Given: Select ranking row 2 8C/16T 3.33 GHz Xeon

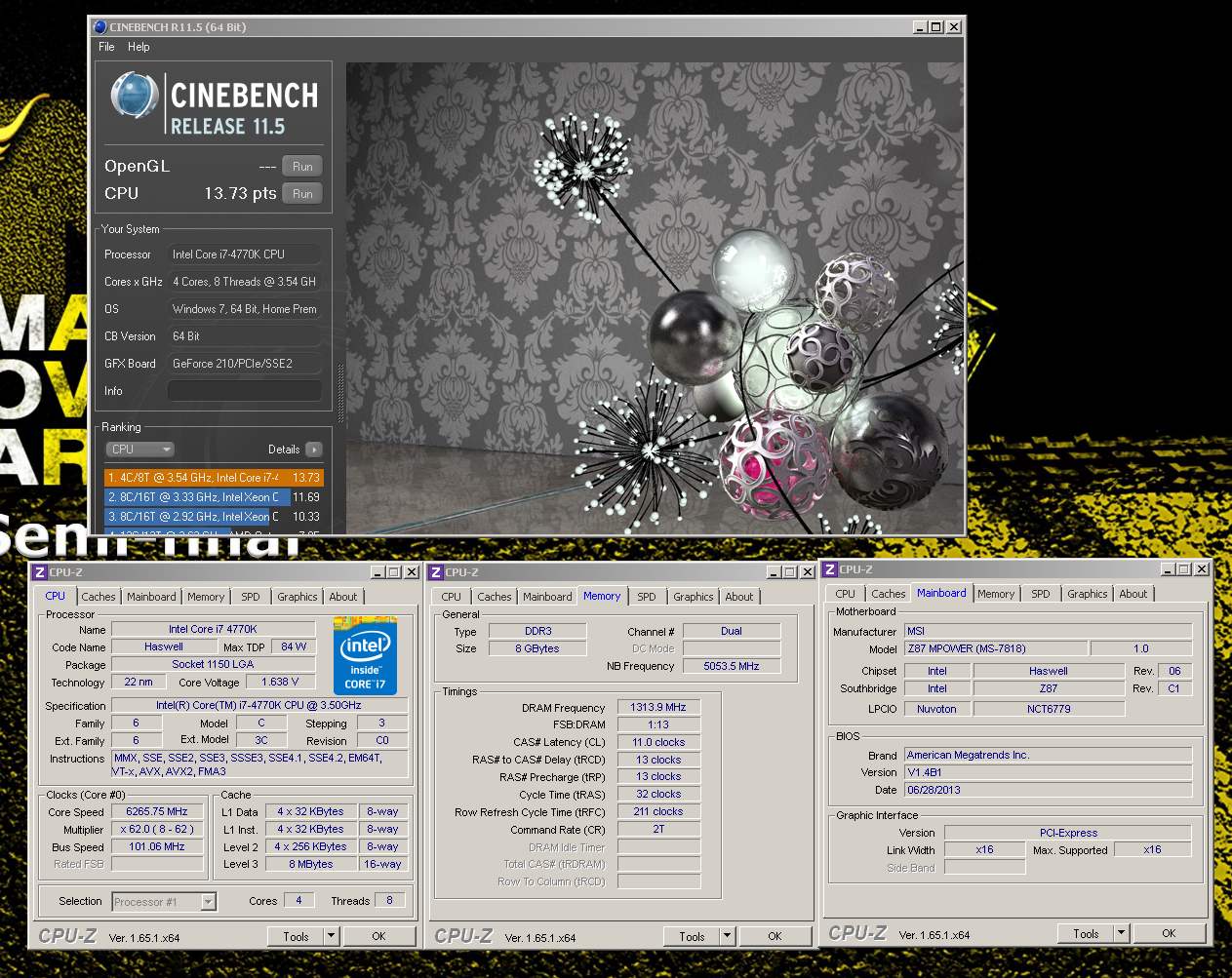Looking at the screenshot, I should [214, 497].
